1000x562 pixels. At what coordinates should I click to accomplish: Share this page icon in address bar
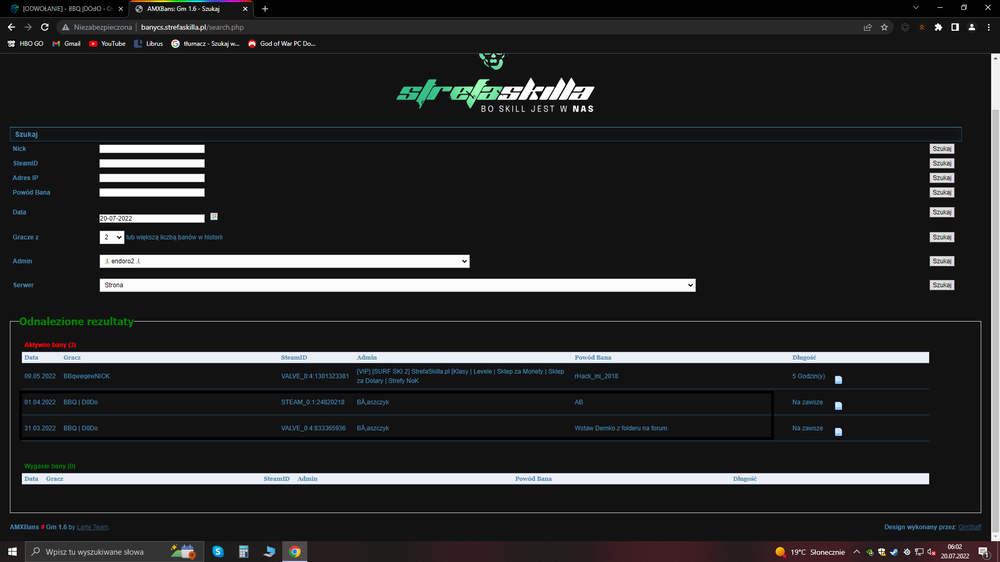coord(867,27)
